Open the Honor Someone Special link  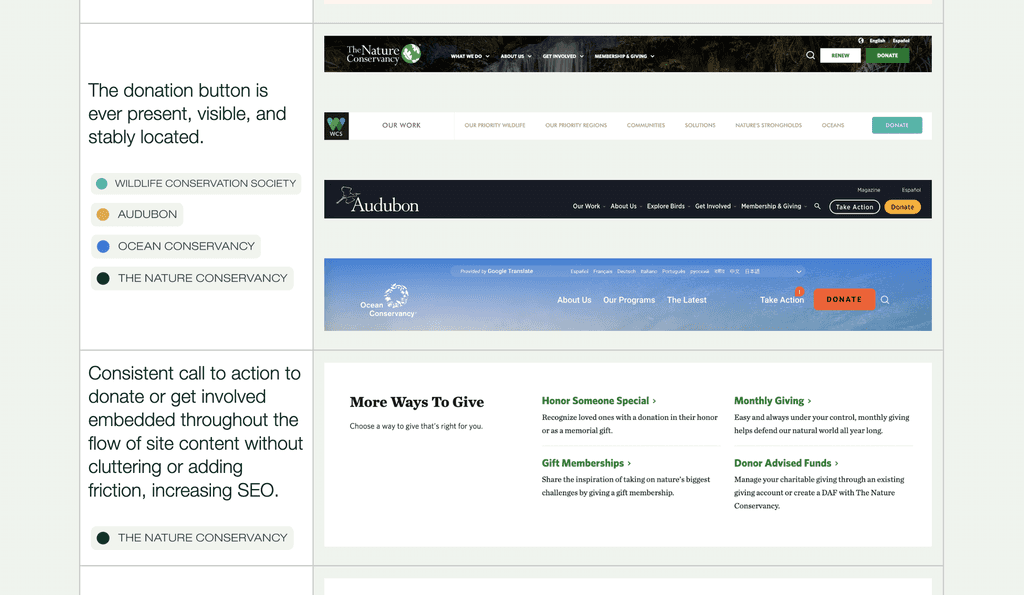click(x=599, y=401)
